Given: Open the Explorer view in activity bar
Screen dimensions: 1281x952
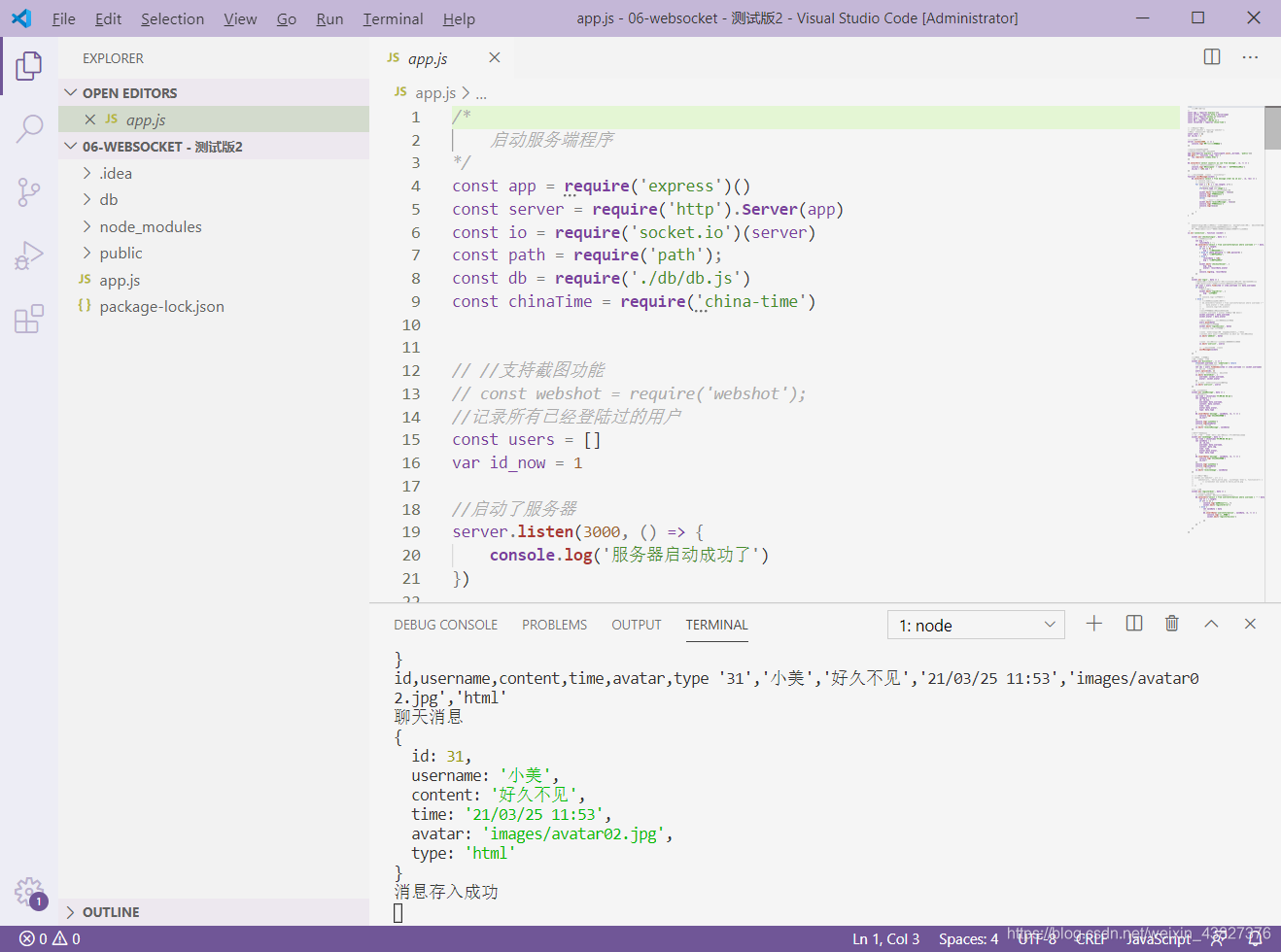Looking at the screenshot, I should coord(29,66).
